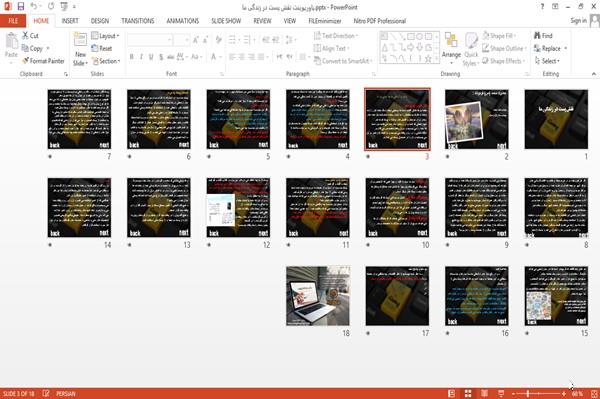Viewport: 600px width, 399px height.
Task: Switch to SLIDE SHOW tab
Action: pos(226,21)
